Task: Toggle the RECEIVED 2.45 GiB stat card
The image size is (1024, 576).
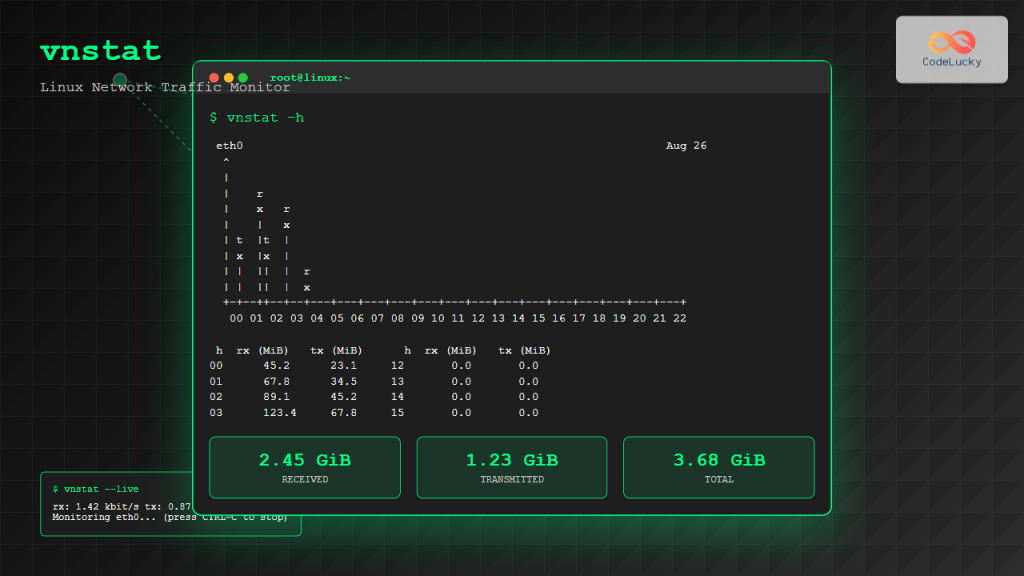Action: [x=304, y=467]
